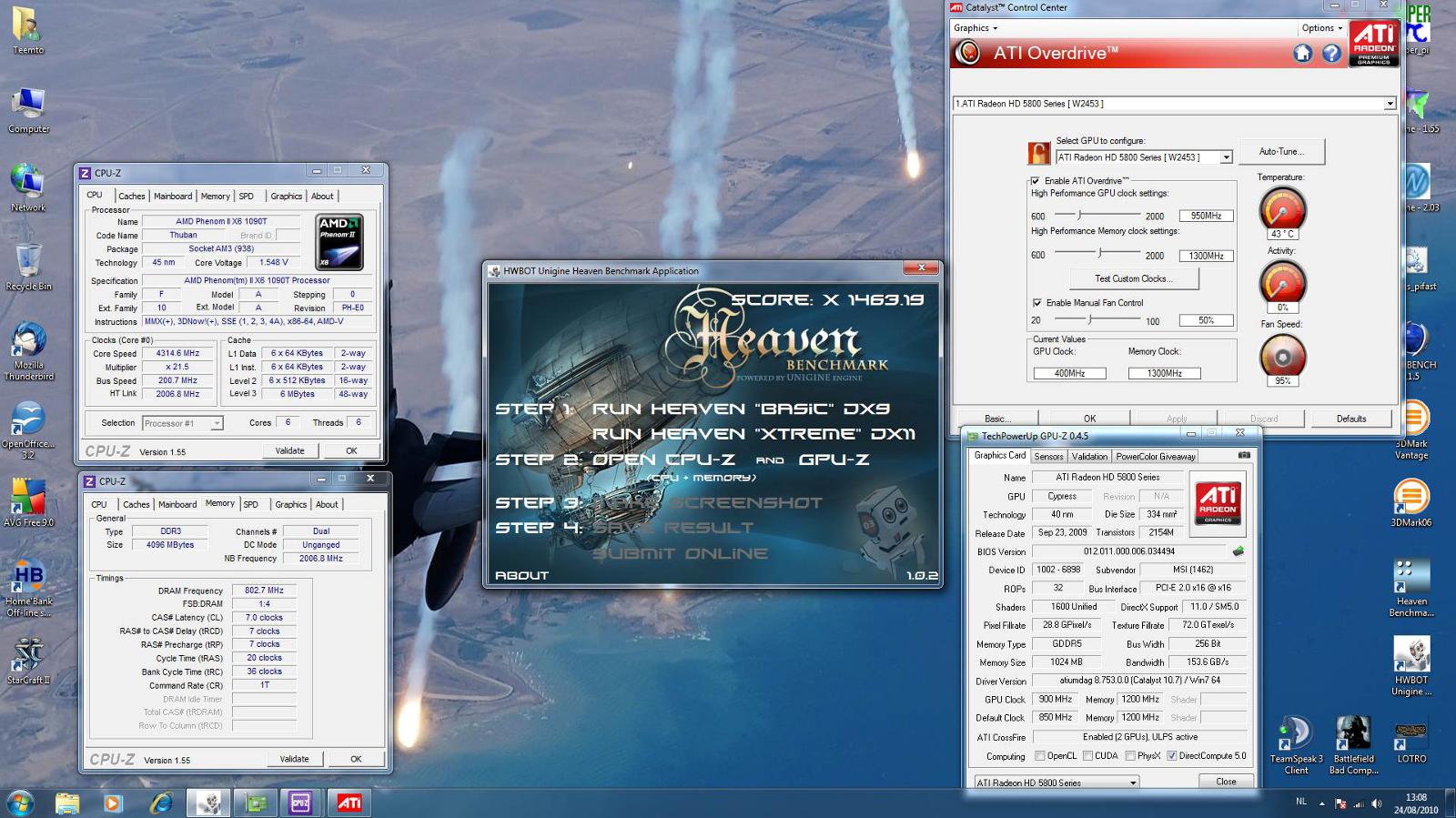This screenshot has height=818, width=1456.
Task: Select the Computer desktop icon
Action: [28, 110]
